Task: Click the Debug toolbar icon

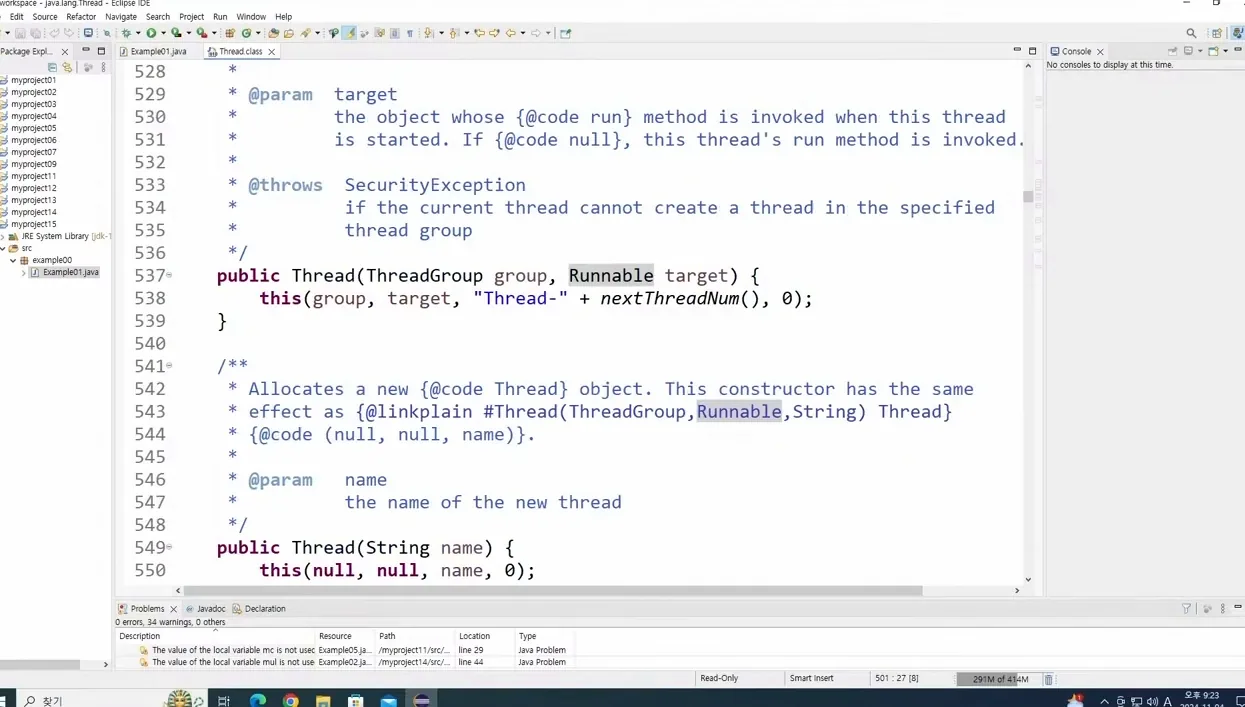Action: point(126,33)
